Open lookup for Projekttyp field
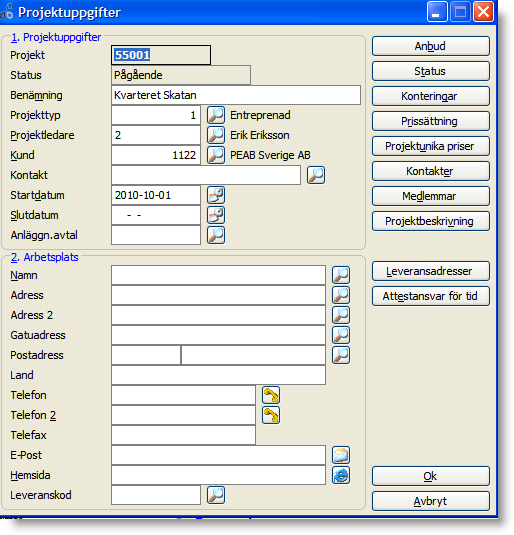Image resolution: width=514 pixels, height=535 pixels. pos(216,115)
